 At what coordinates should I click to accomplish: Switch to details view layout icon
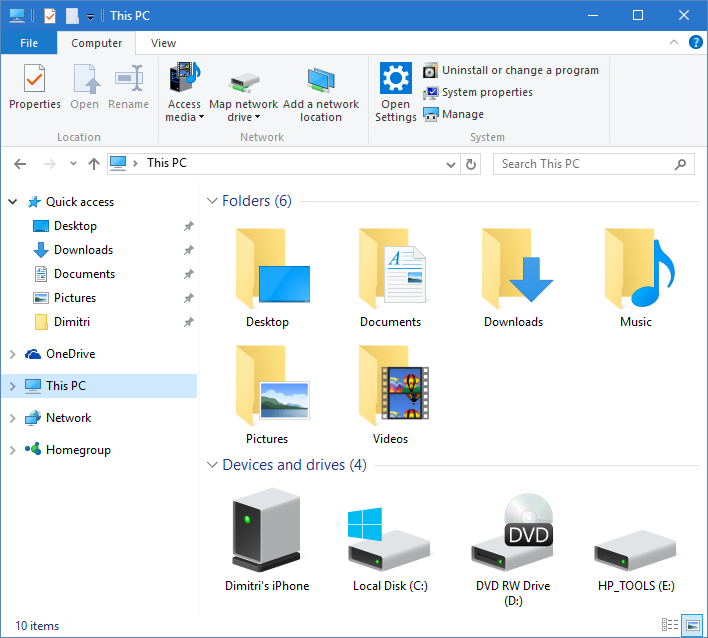tap(670, 625)
